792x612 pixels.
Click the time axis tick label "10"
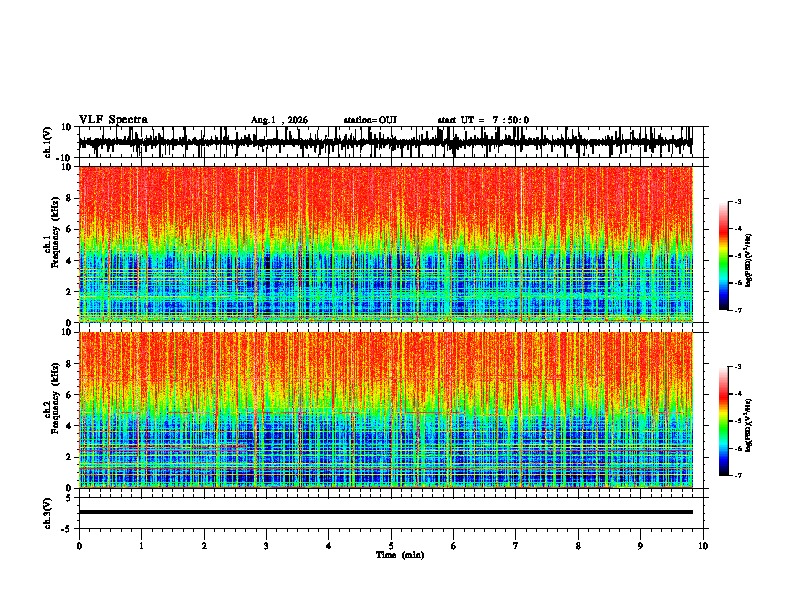(x=703, y=546)
